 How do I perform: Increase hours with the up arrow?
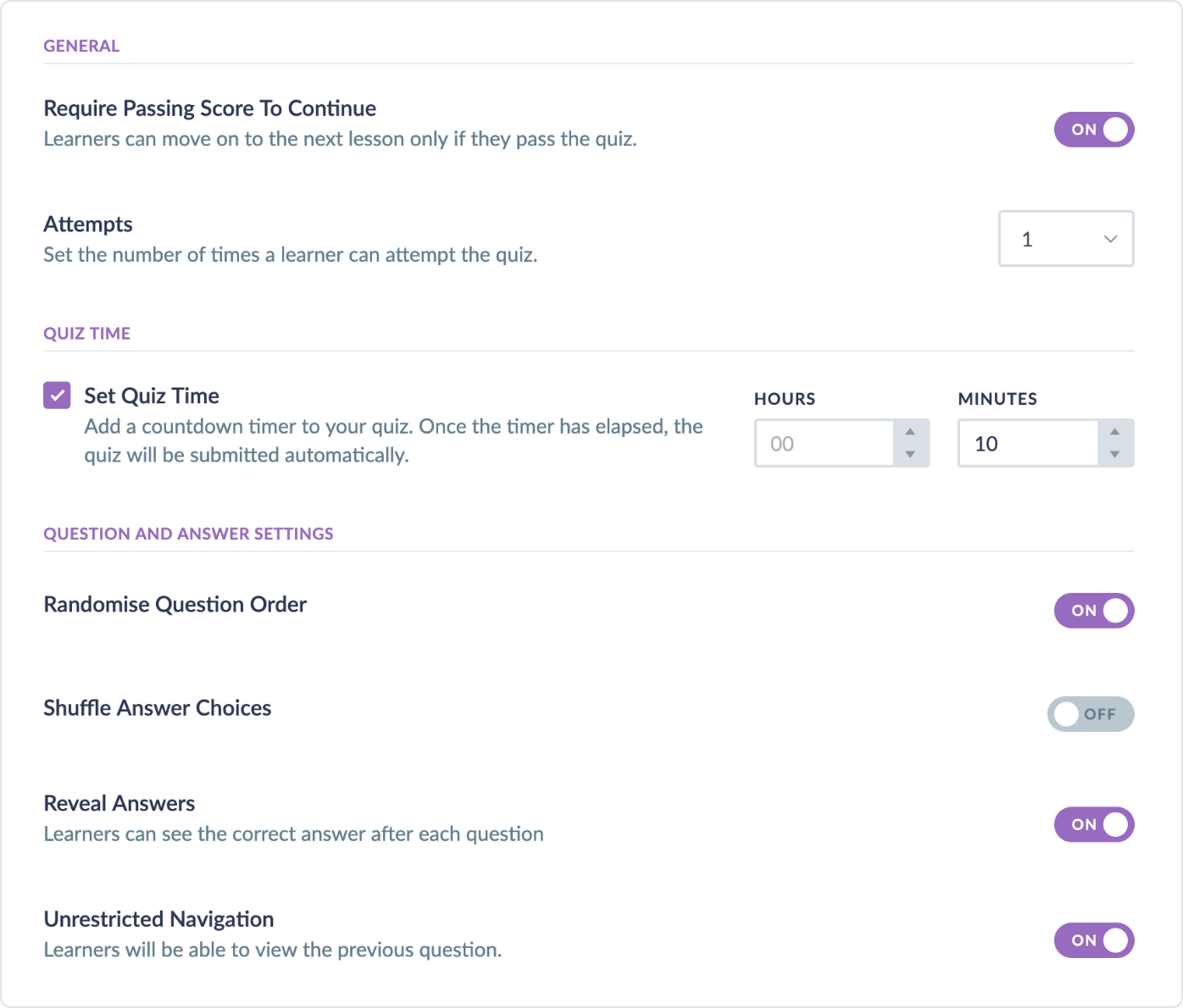point(910,432)
